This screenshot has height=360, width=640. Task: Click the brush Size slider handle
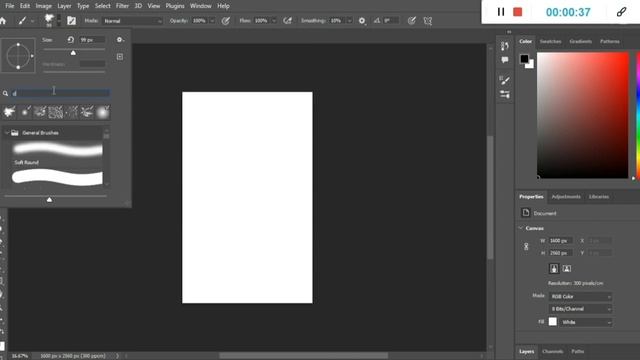tap(73, 53)
